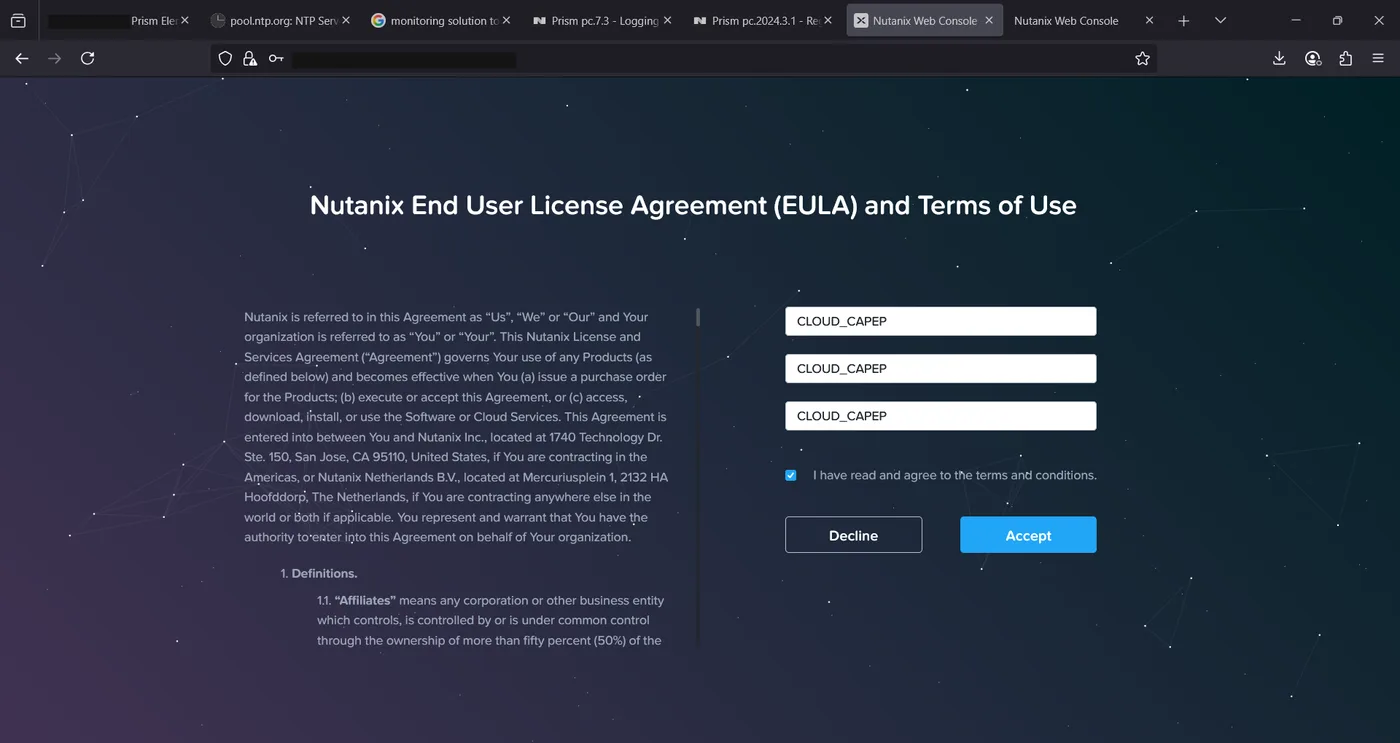Accept the Nutanix EULA
1400x743 pixels.
click(1028, 535)
